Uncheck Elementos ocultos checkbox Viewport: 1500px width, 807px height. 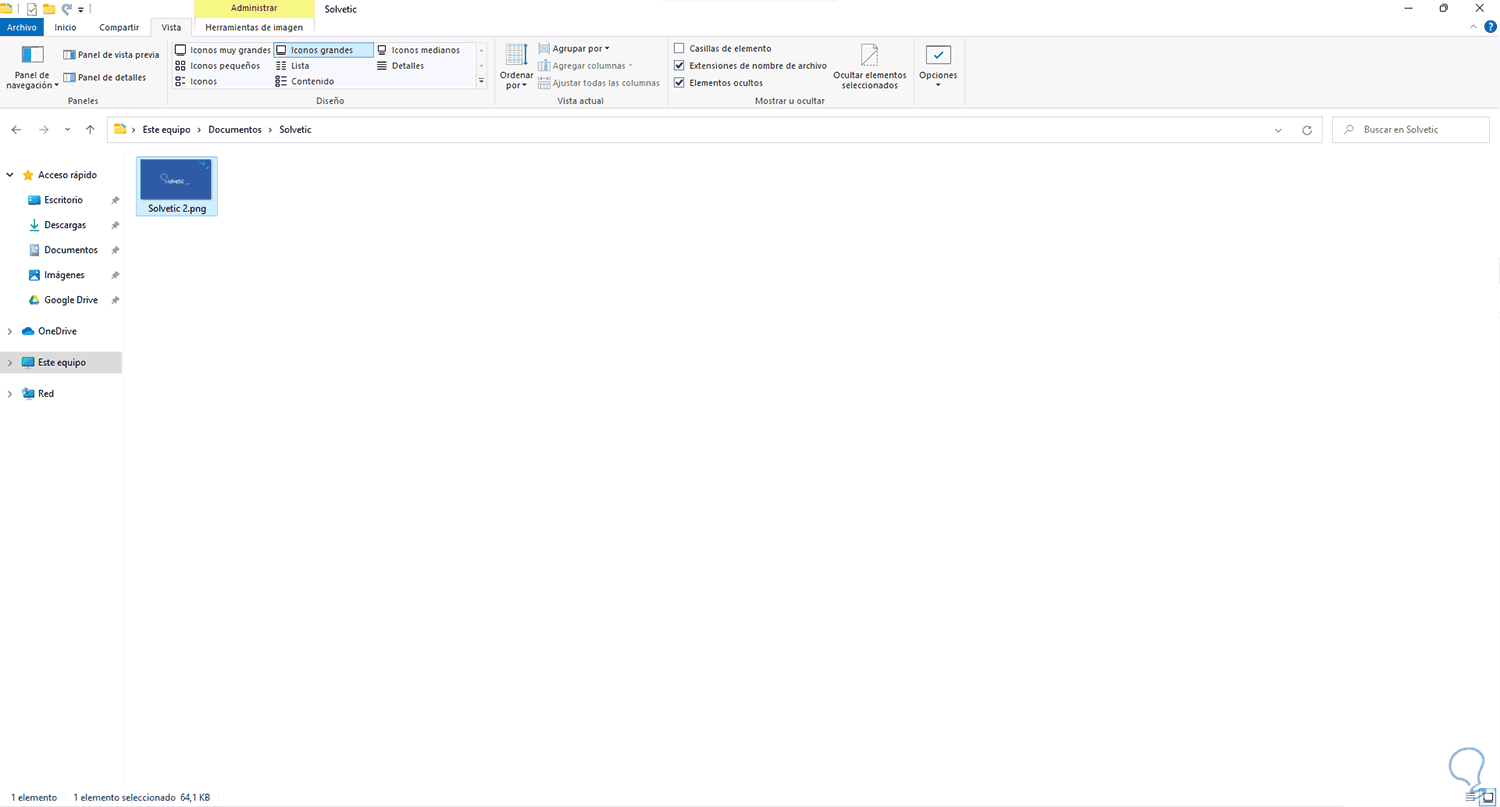click(x=679, y=83)
